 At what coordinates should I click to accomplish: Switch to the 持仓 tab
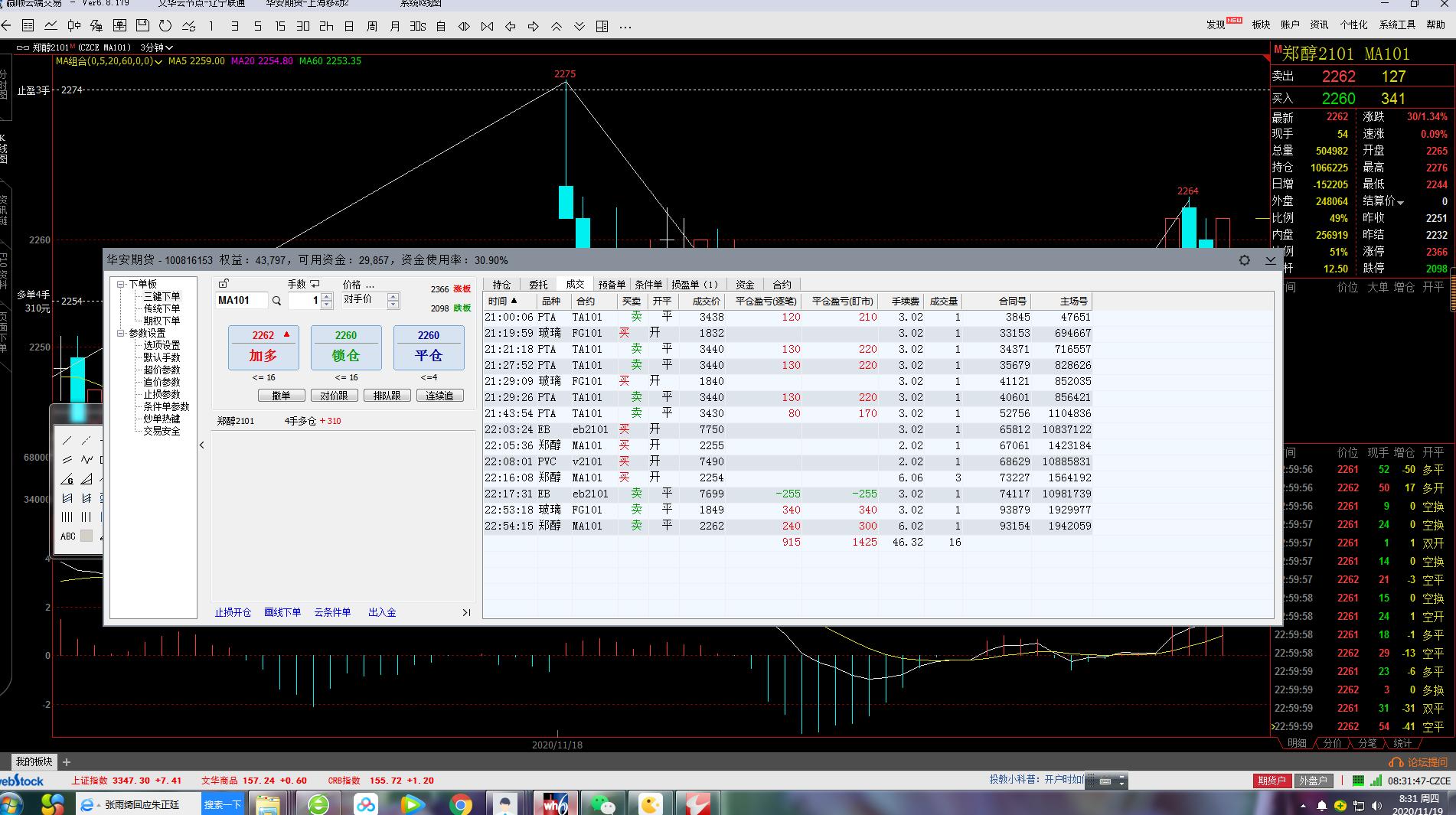501,285
